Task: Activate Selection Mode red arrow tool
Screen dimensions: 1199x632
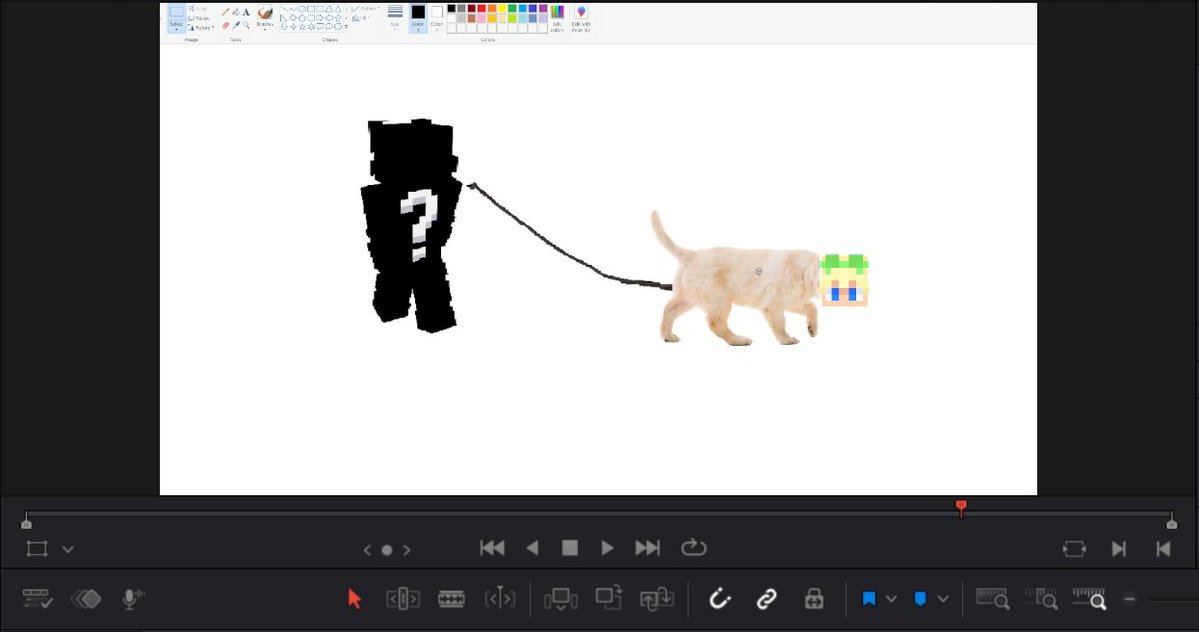Action: 354,598
